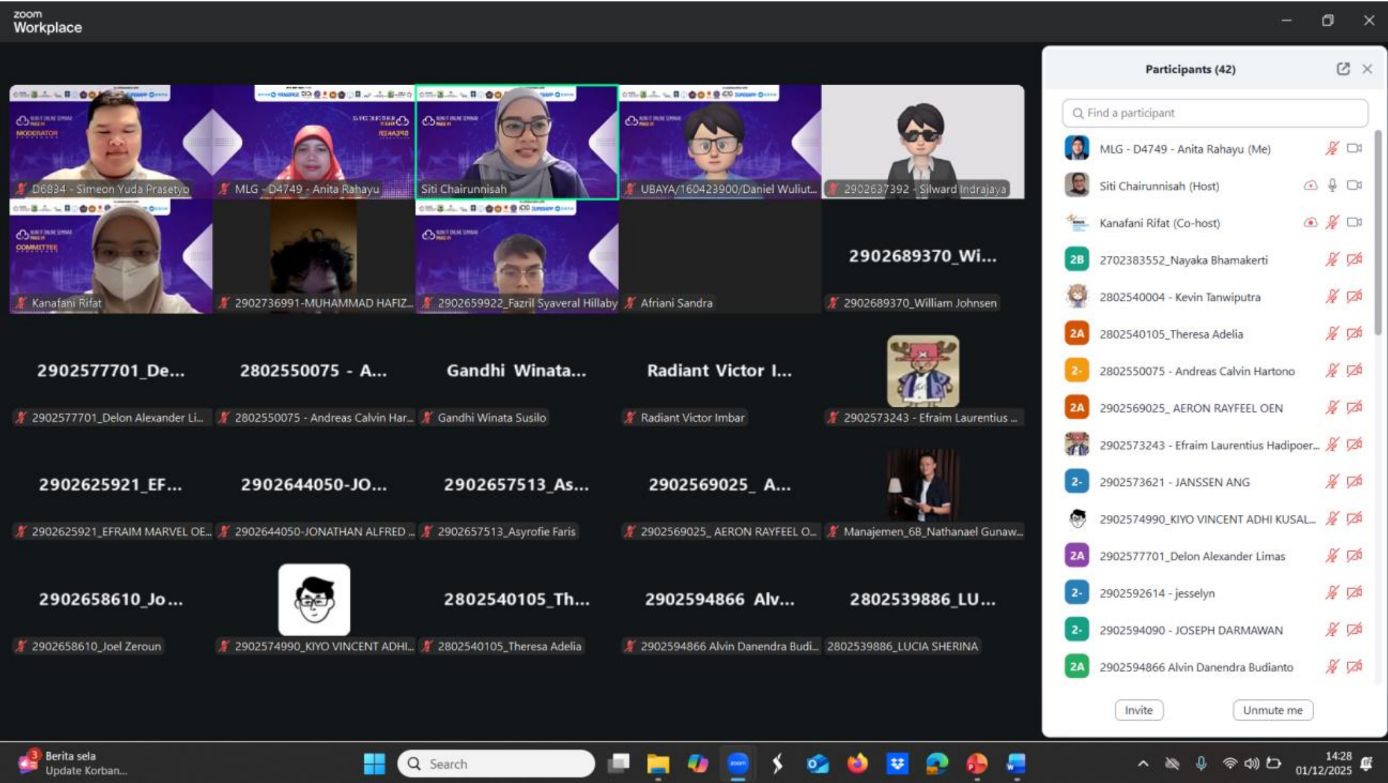
Task: Open the Windows Start menu
Action: coord(374,764)
